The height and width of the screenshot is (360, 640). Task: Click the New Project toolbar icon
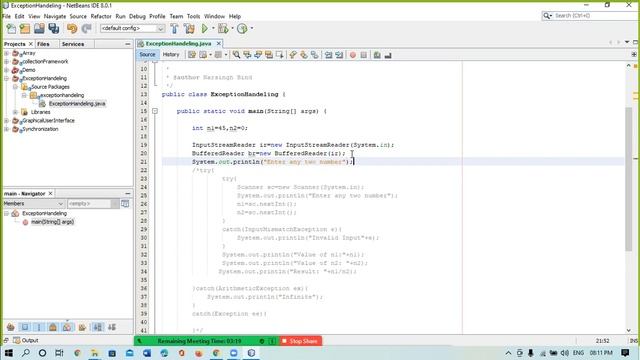click(25, 29)
